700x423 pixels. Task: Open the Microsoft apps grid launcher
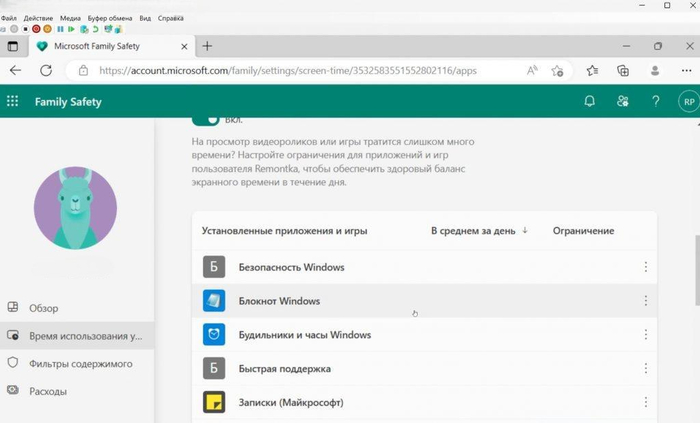point(13,101)
